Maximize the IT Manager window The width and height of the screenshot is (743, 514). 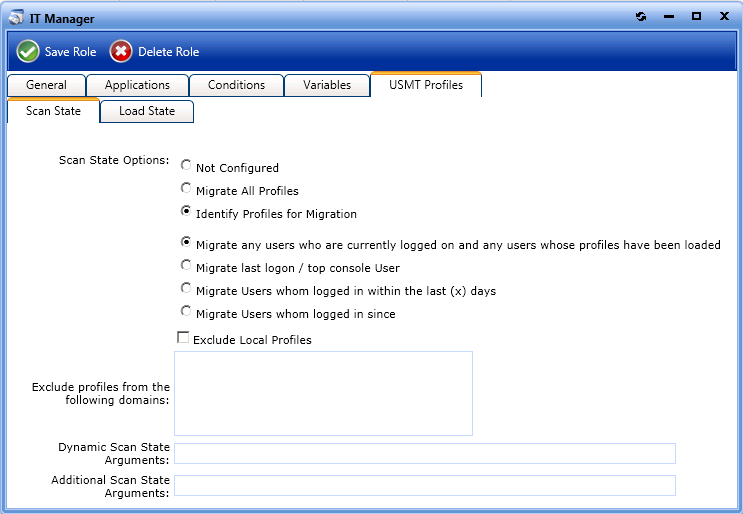pos(696,16)
